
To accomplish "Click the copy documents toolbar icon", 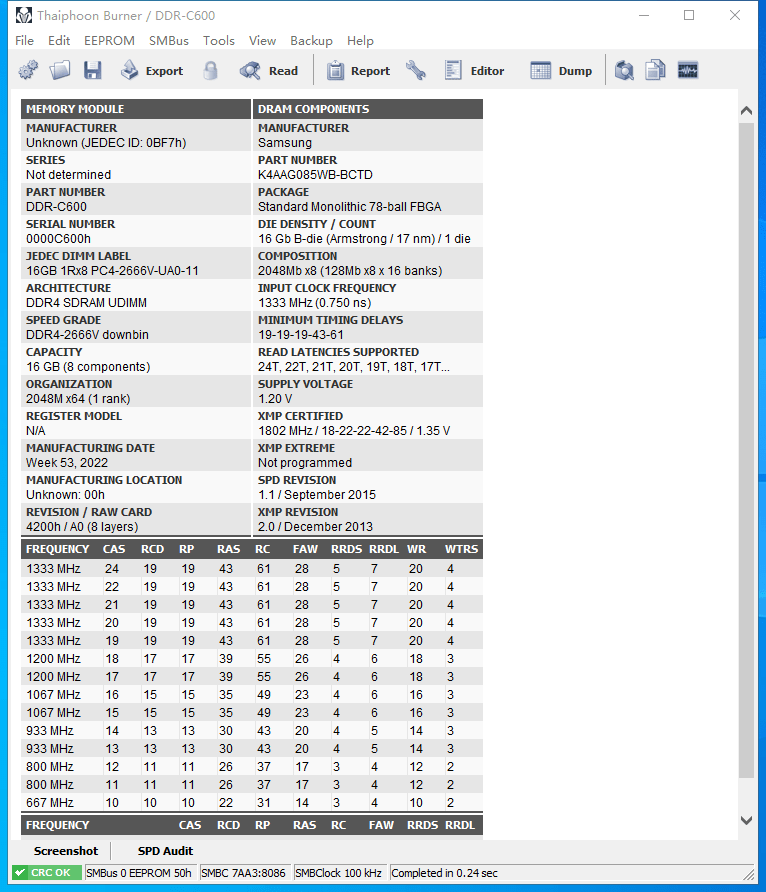I will coord(656,71).
